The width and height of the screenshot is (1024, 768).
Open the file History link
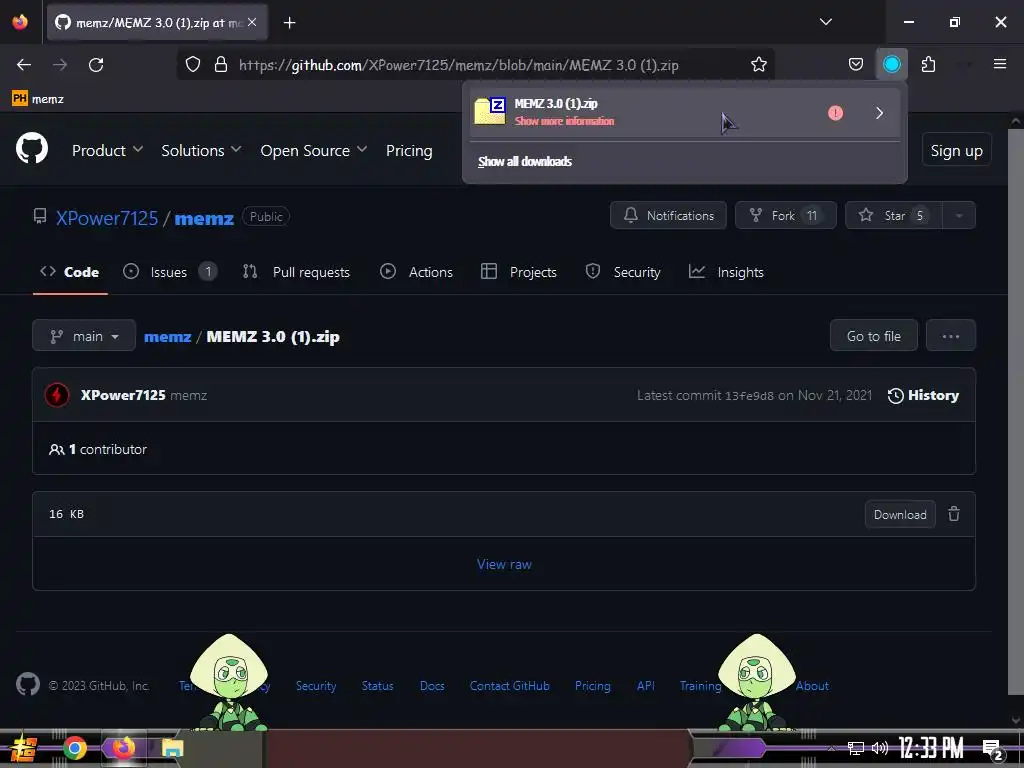923,395
